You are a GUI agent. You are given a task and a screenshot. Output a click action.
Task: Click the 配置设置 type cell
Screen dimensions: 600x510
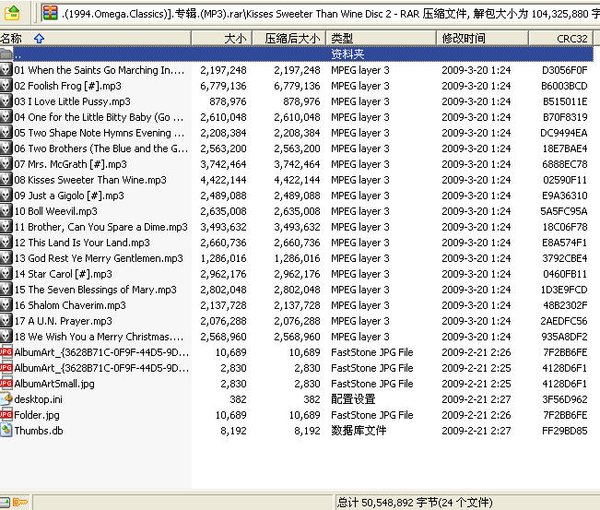353,399
